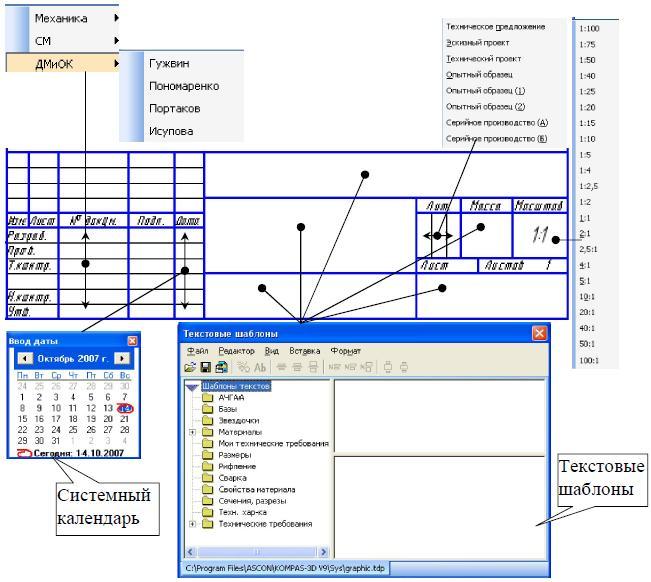Click the graphic.tdp path in status bar
651x582 pixels.
[x=285, y=568]
